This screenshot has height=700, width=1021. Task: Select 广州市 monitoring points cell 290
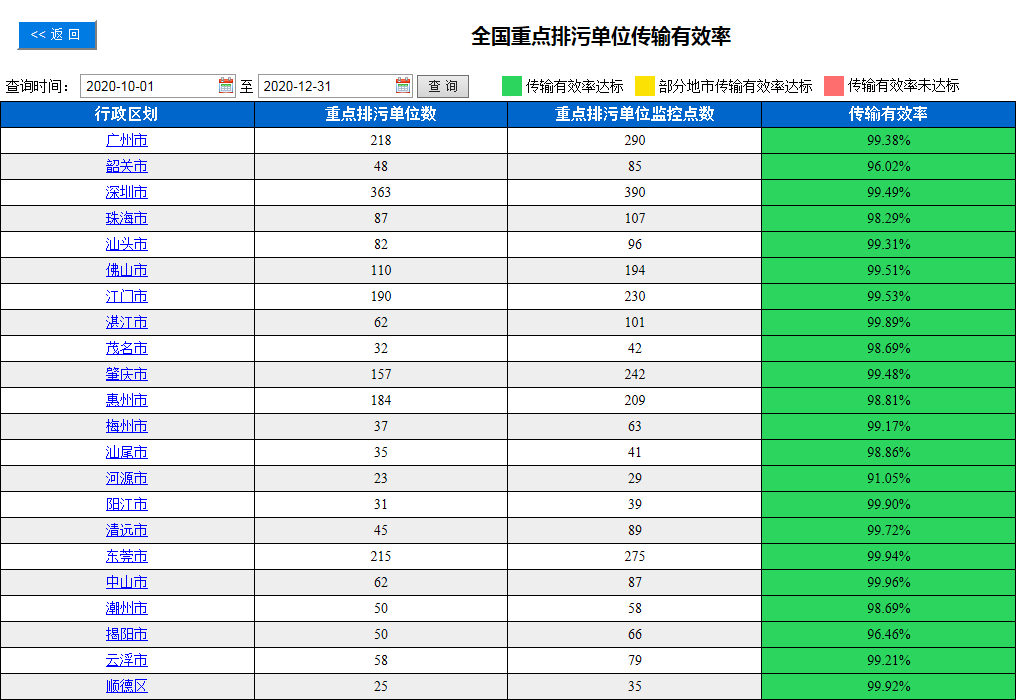[x=635, y=141]
